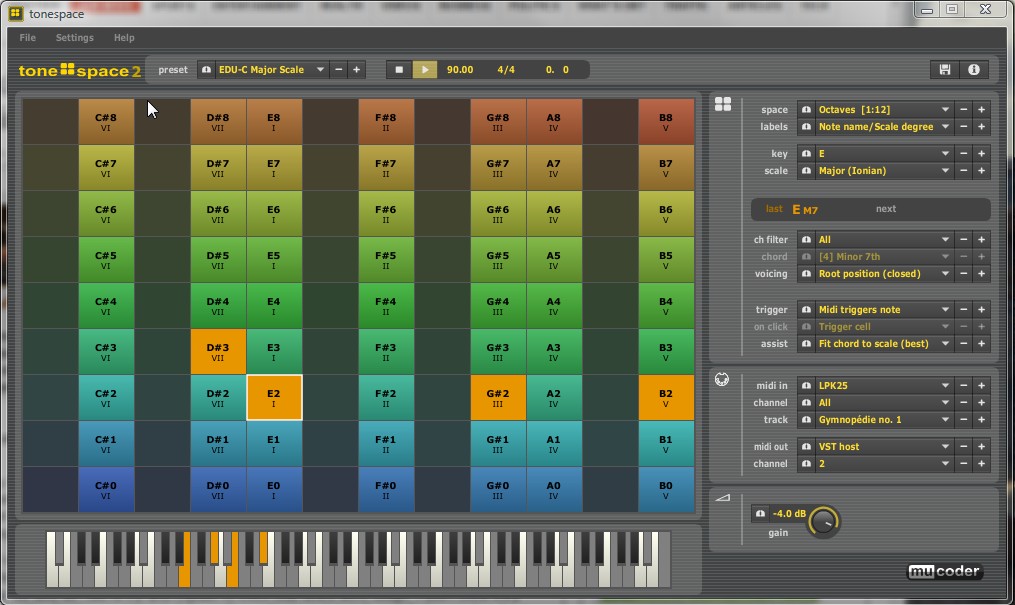Click the B8 red cell
1015x605 pixels.
[x=666, y=122]
